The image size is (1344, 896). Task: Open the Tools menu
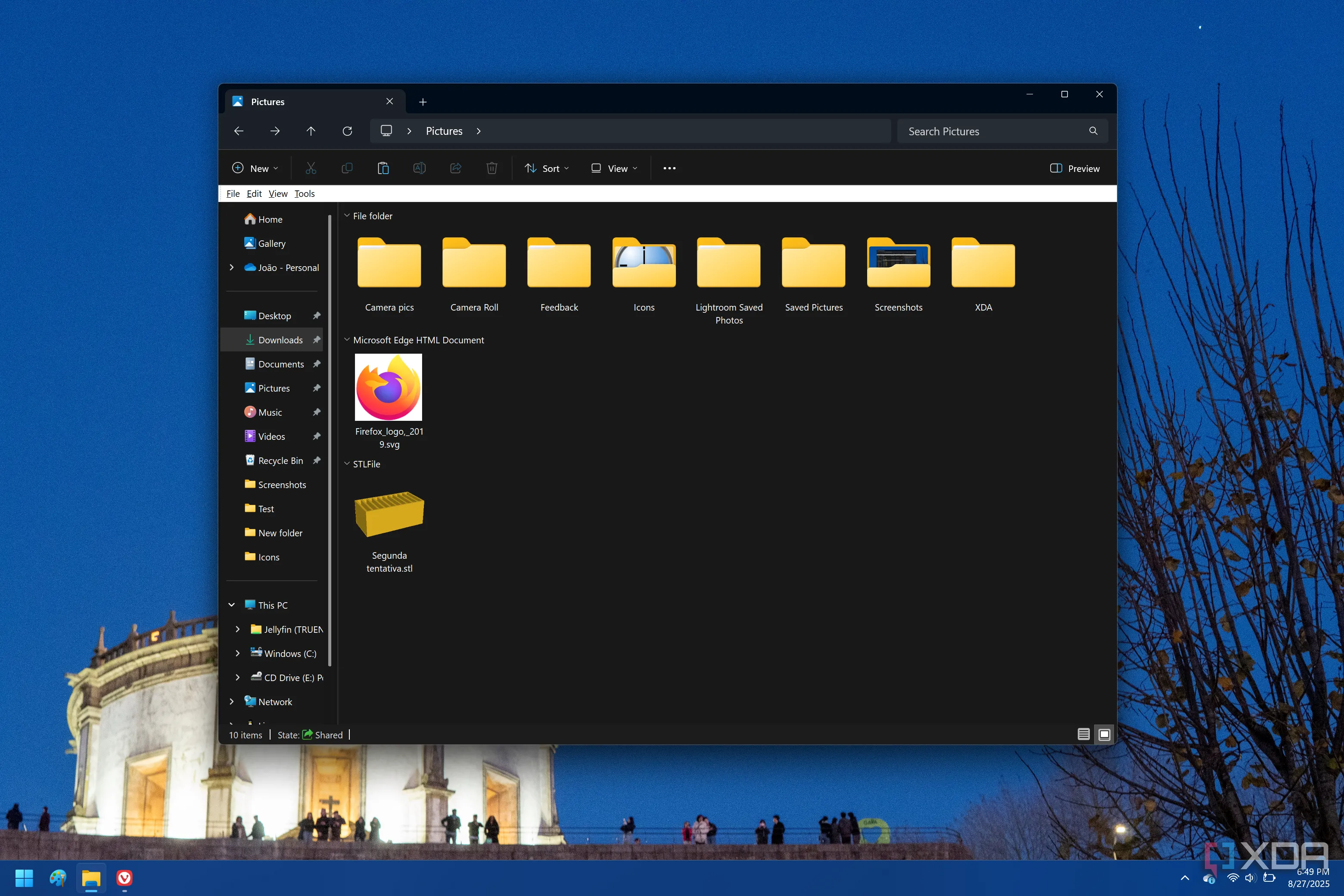pos(304,194)
